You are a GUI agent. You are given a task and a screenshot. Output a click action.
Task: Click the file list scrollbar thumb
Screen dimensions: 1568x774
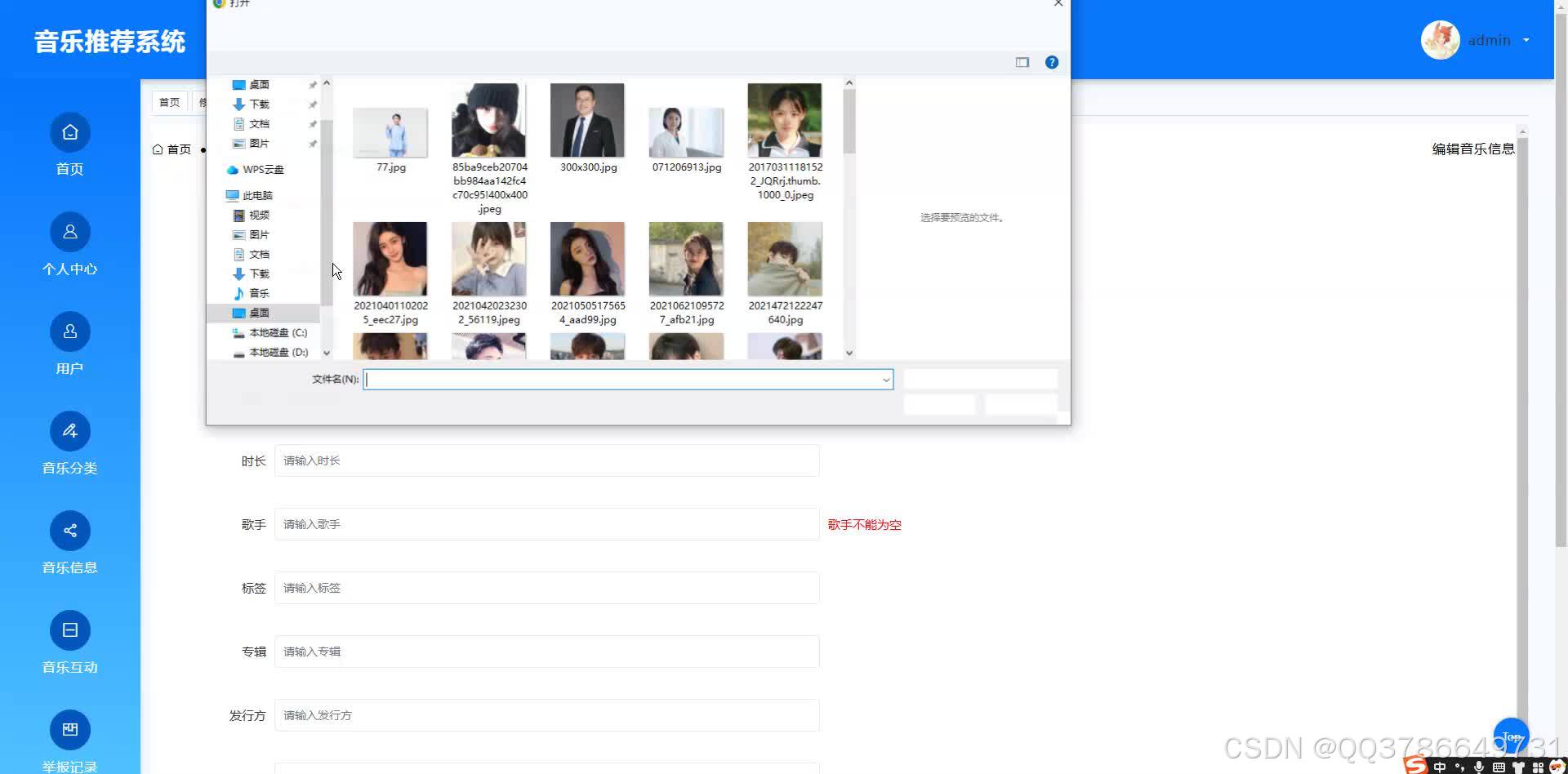[x=849, y=121]
